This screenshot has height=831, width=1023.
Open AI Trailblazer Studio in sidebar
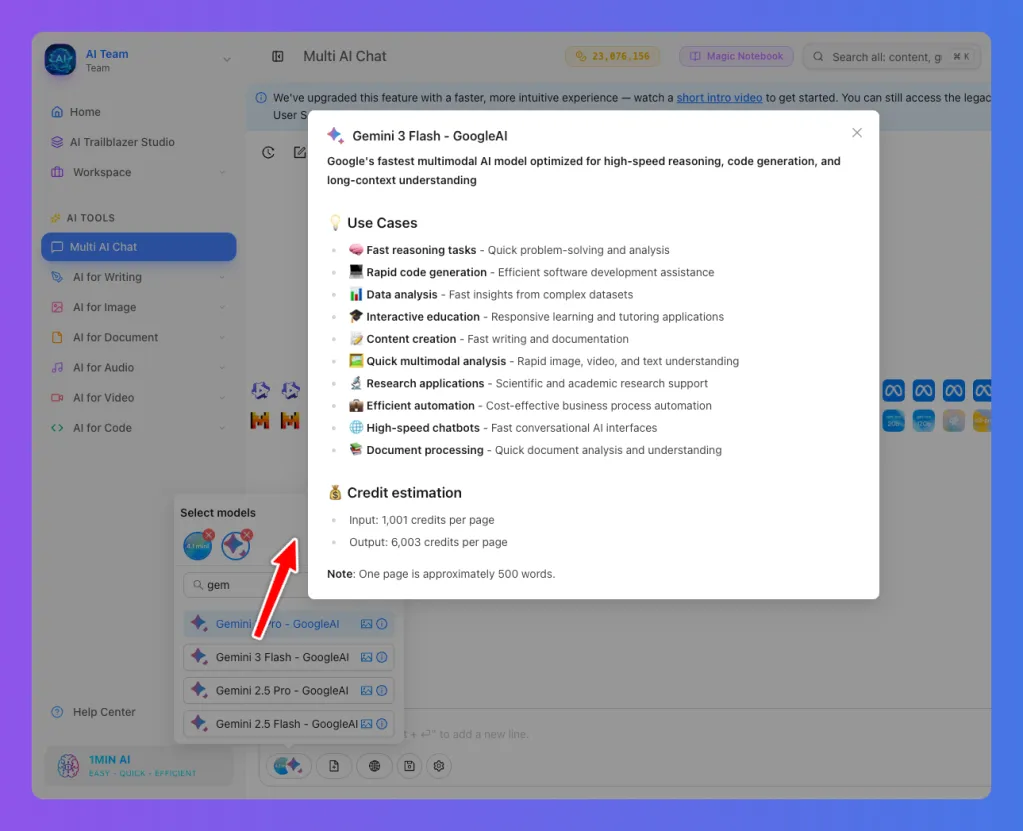138,142
